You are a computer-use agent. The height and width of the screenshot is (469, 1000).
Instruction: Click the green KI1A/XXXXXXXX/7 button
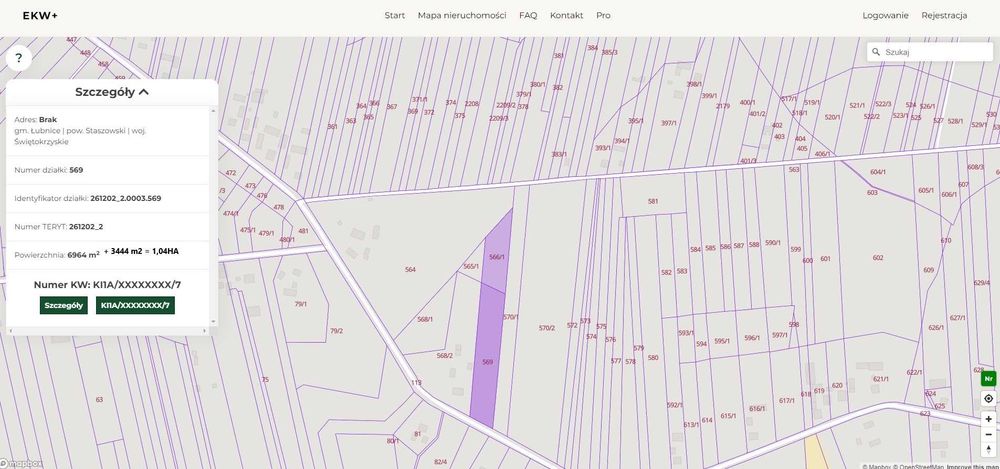click(x=135, y=305)
